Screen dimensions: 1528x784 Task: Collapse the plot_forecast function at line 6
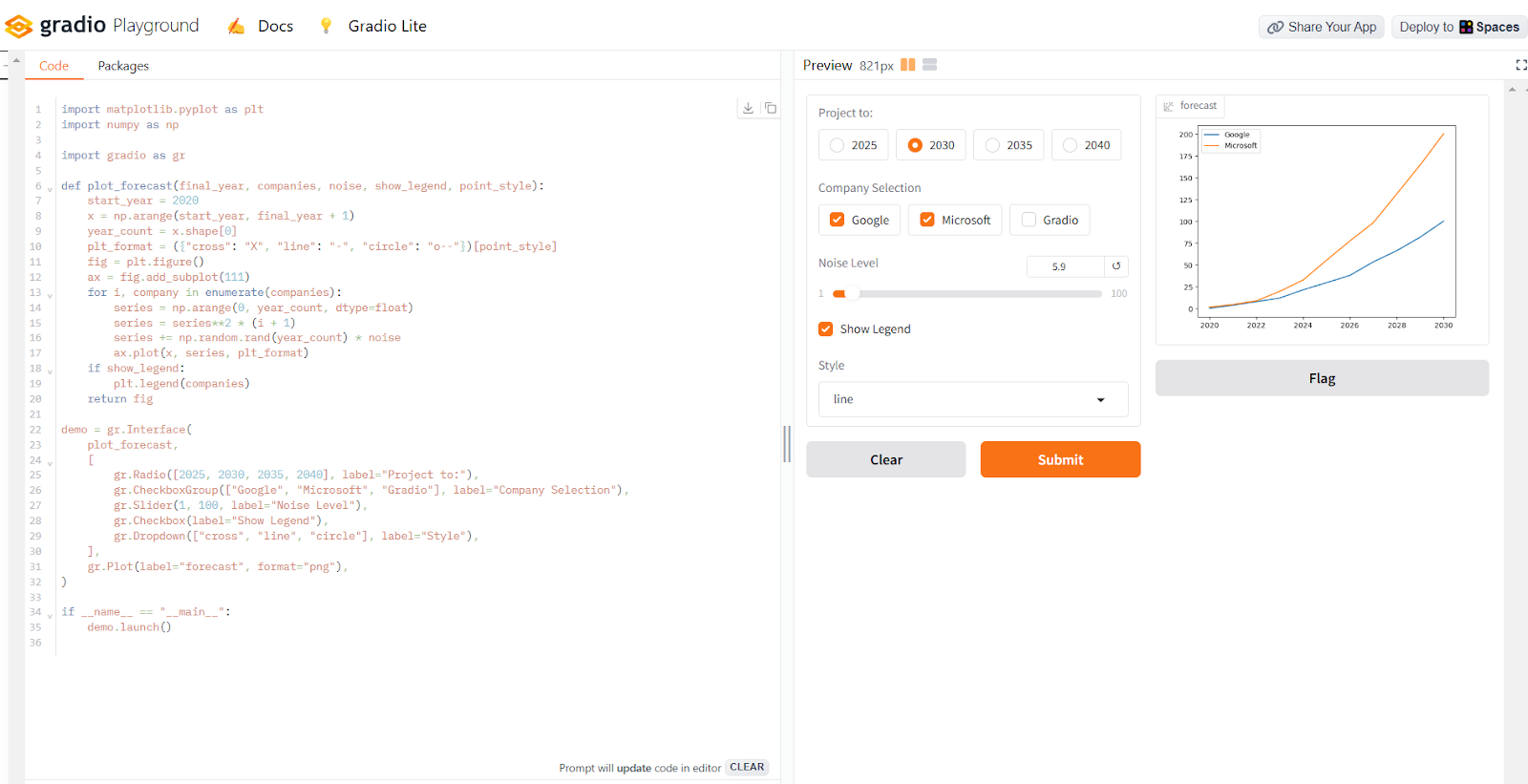click(x=50, y=188)
